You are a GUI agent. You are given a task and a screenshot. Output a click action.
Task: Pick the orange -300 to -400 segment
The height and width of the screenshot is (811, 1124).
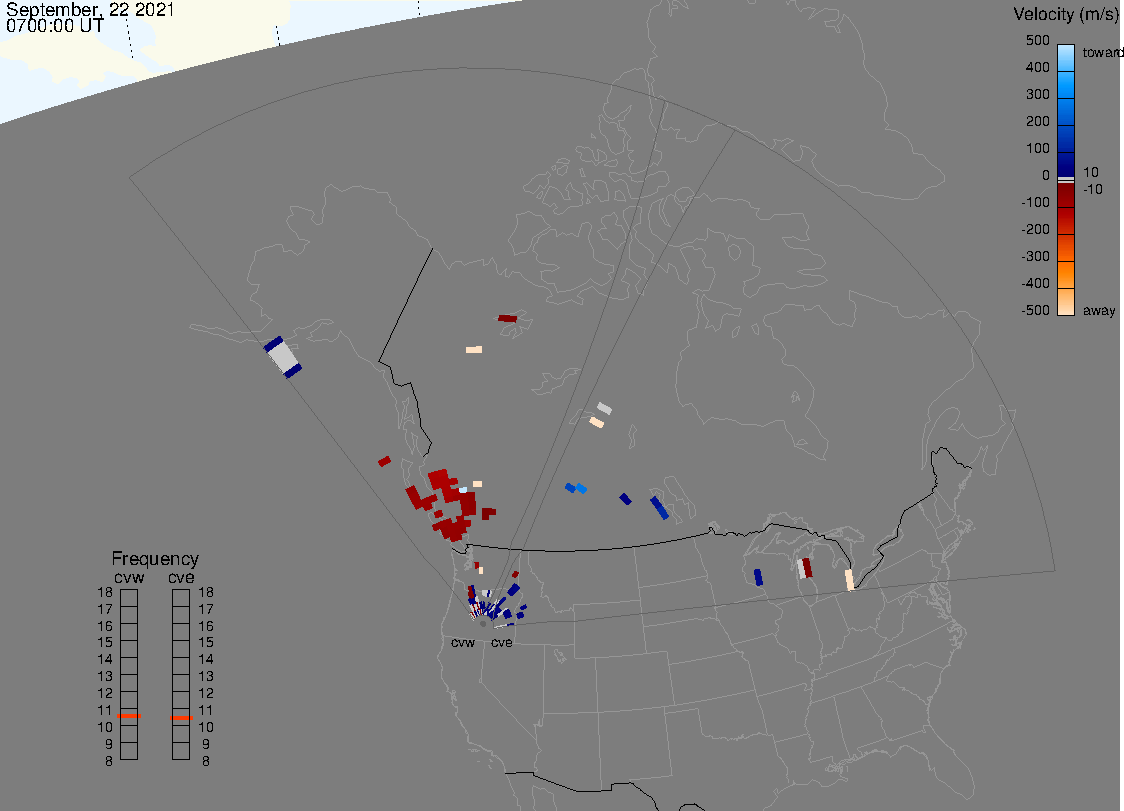1066,275
